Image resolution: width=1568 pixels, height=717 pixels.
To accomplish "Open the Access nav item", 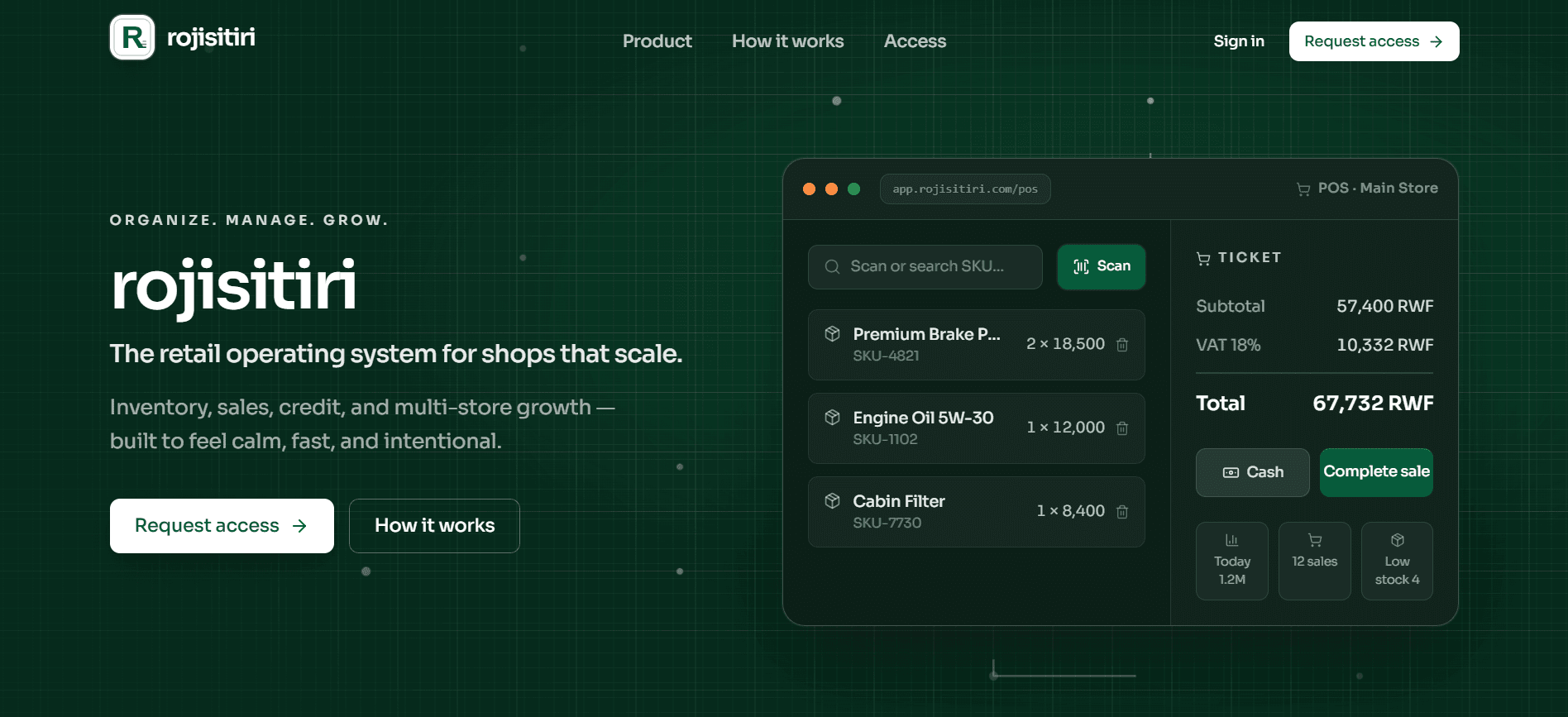I will point(915,41).
